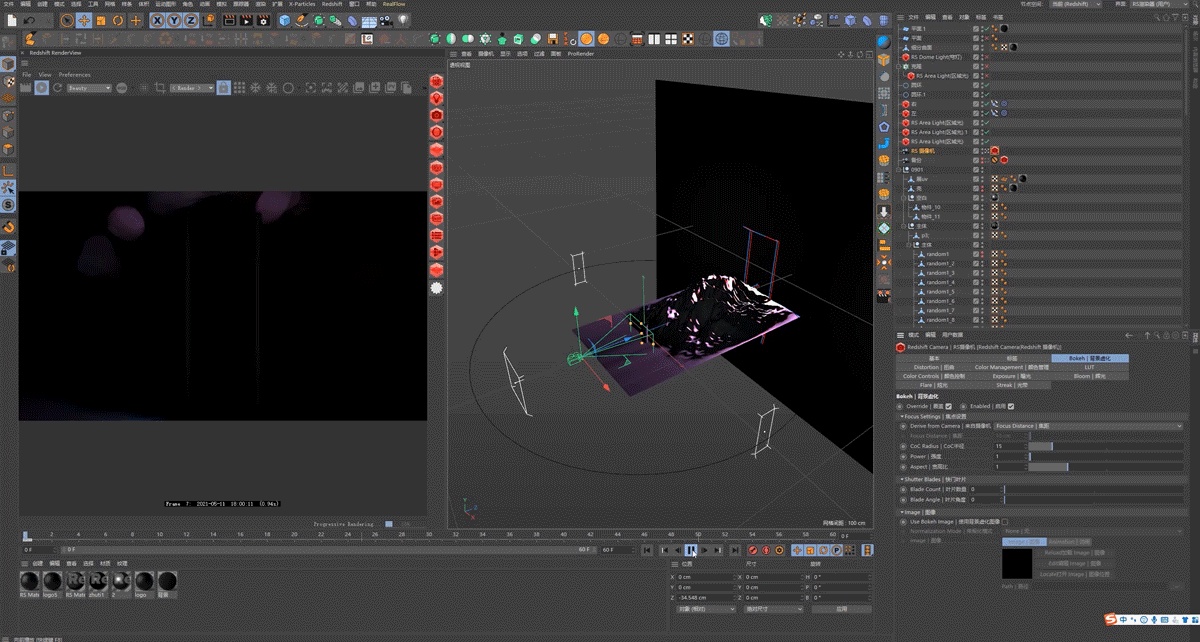Open the Derive from Camera Focus Distance dropdown
The height and width of the screenshot is (642, 1200).
click(1088, 426)
